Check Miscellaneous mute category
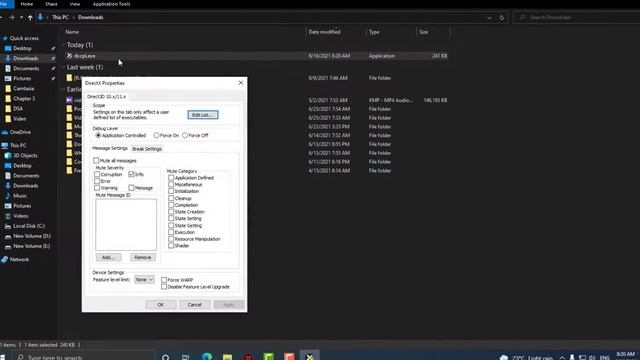This screenshot has height=360, width=640. click(x=171, y=184)
